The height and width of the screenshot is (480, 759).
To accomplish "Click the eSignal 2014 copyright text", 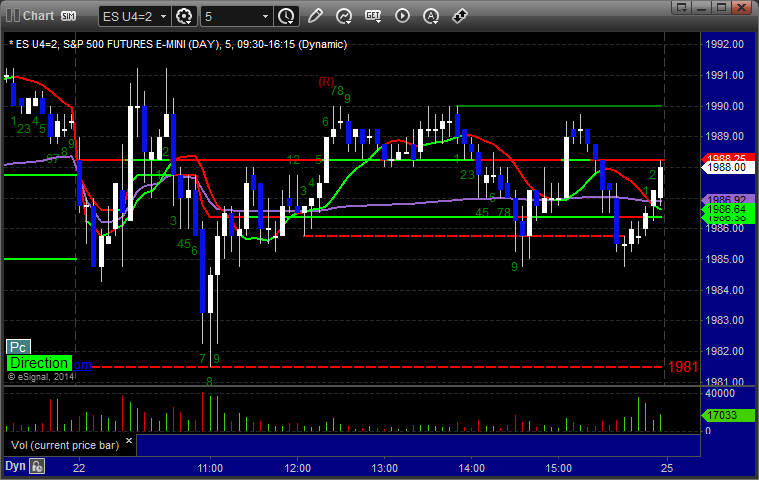I will (x=41, y=376).
